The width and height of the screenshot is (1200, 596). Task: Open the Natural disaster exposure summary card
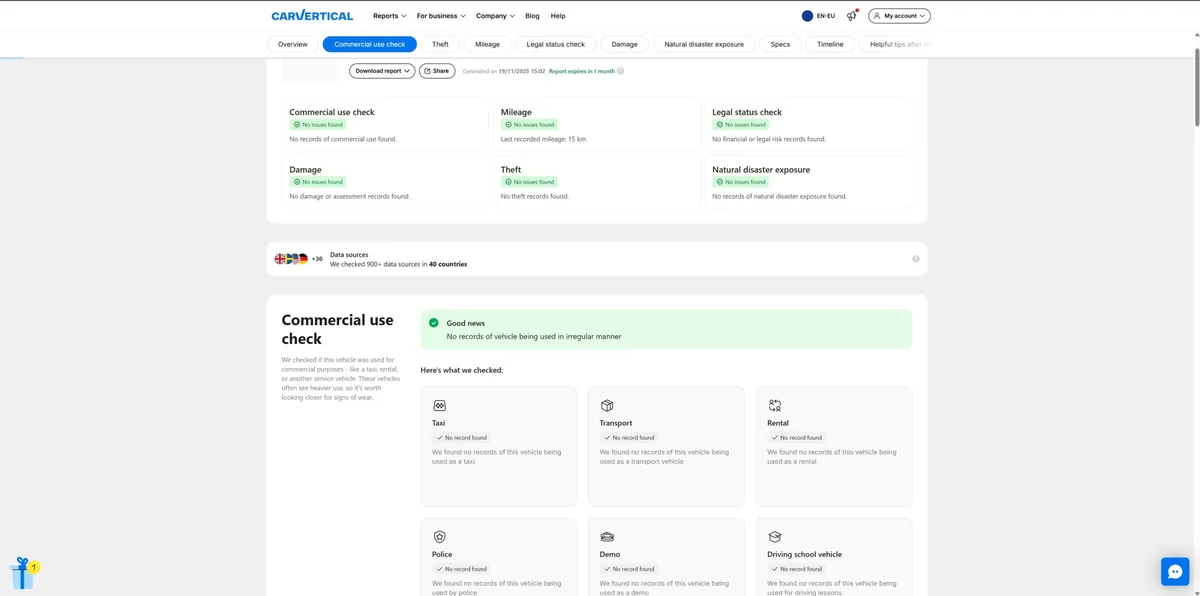(808, 182)
